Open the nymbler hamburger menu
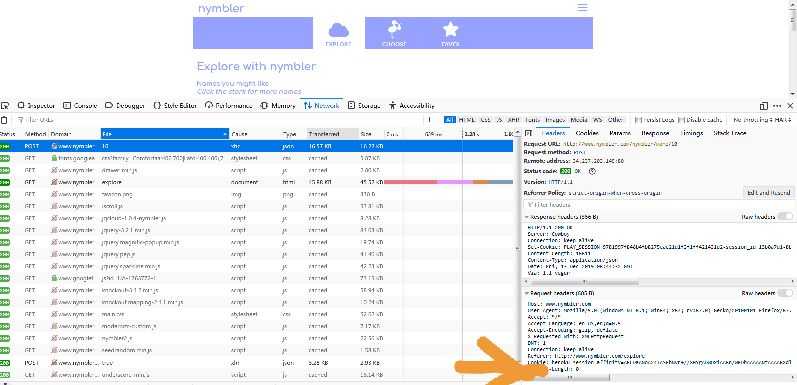 tap(582, 8)
